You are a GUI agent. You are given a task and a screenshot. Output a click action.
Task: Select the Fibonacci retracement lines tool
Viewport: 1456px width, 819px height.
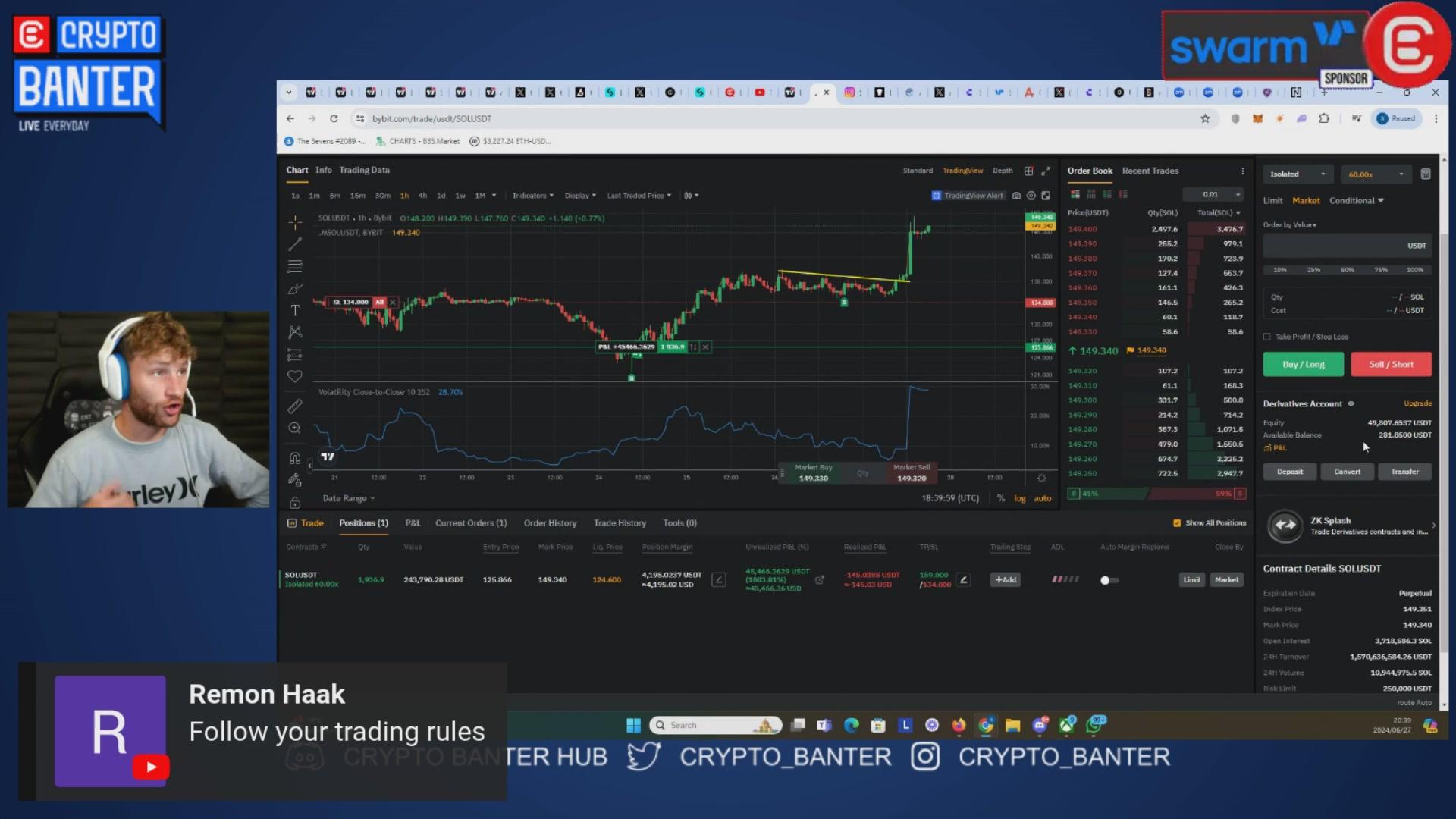point(295,267)
